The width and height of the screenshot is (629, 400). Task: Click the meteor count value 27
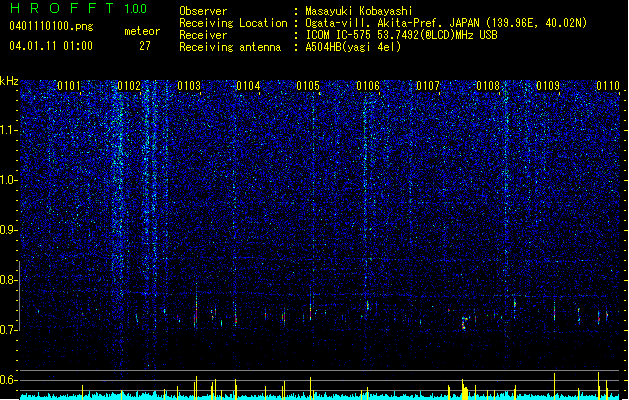coord(145,46)
